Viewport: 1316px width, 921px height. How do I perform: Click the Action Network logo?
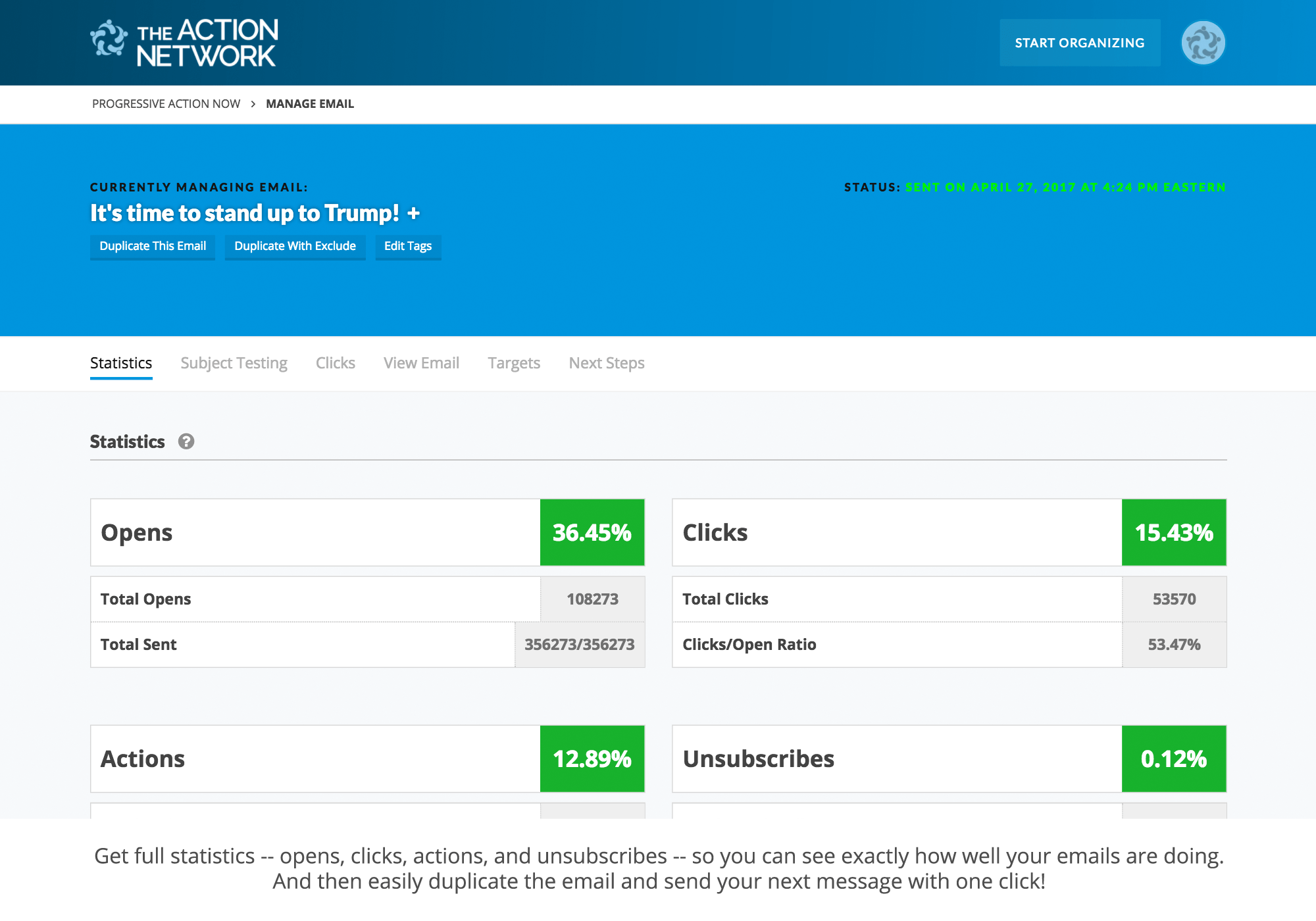(184, 43)
